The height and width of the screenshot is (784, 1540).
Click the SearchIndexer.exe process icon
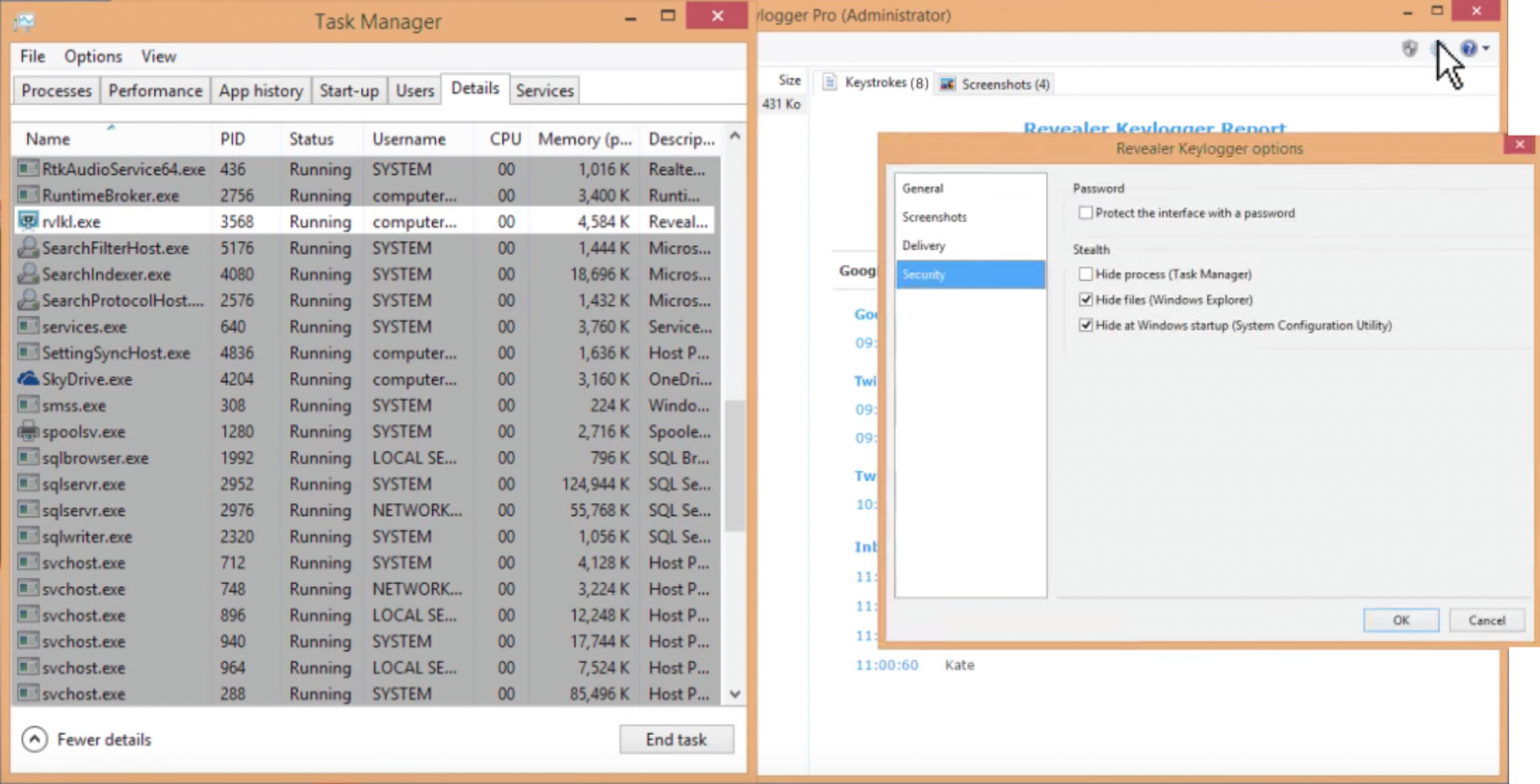[28, 274]
